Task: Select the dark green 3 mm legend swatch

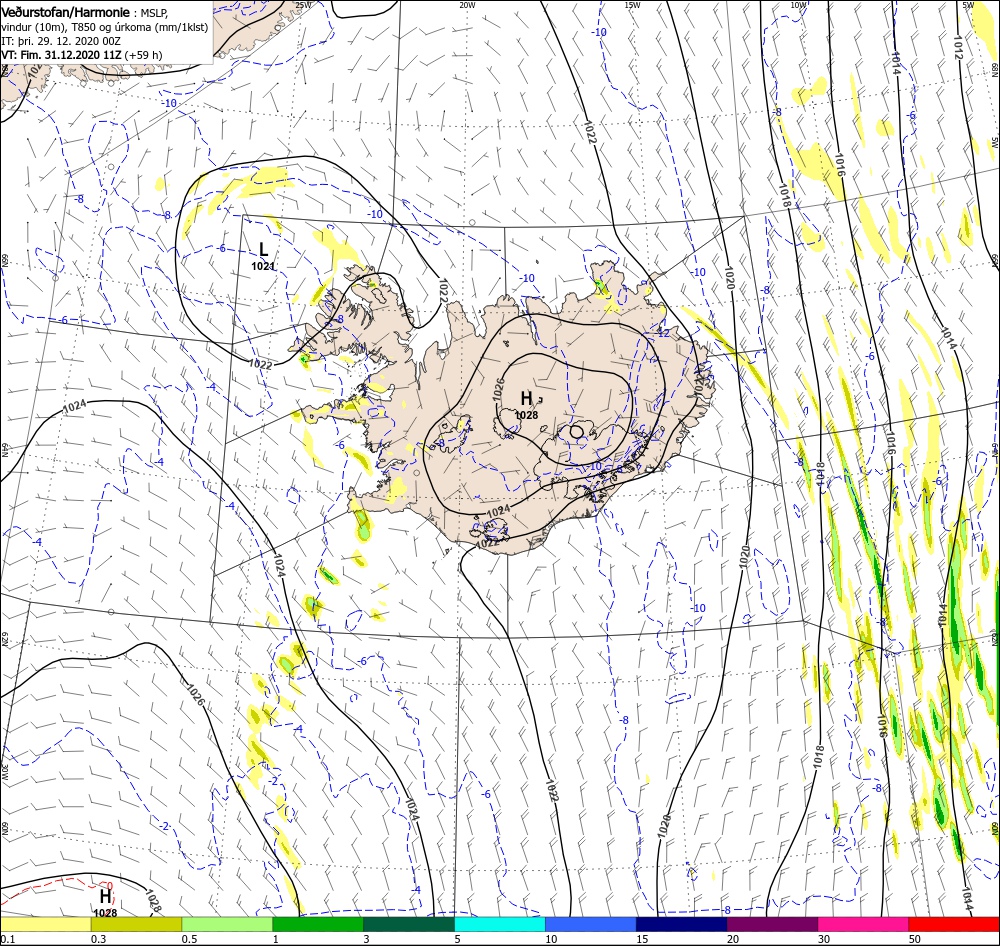Action: click(409, 924)
